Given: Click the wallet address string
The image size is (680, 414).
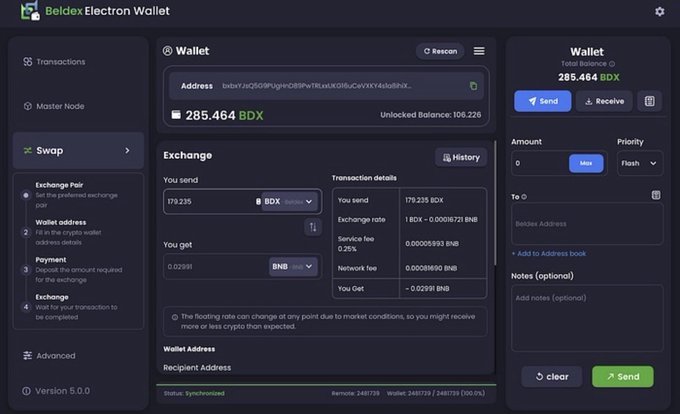Looking at the screenshot, I should click(x=317, y=86).
